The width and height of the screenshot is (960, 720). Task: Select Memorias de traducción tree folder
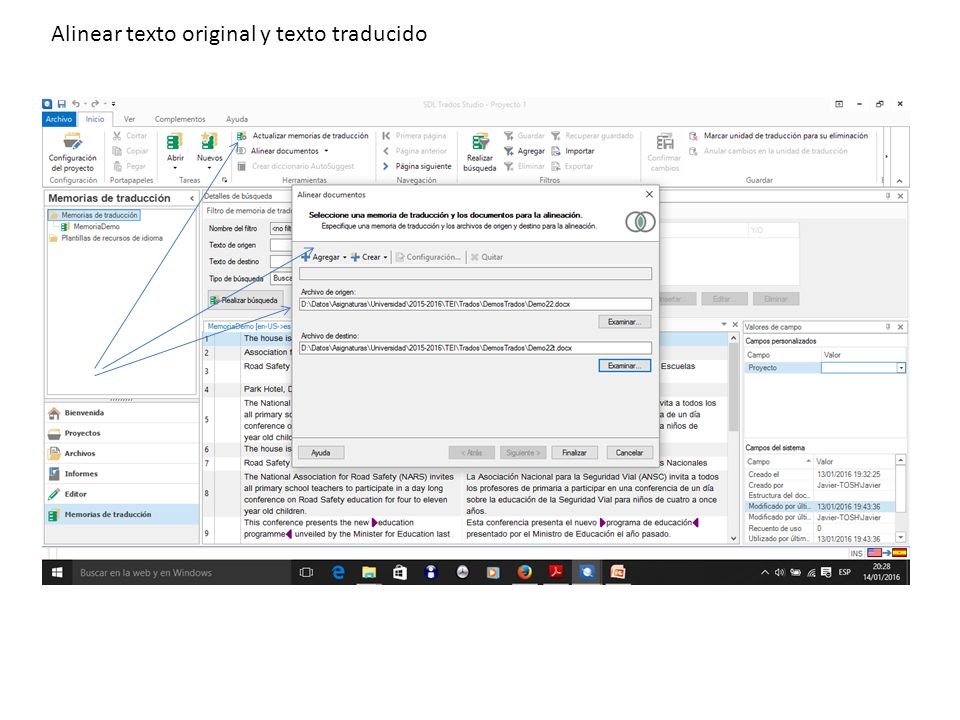(94, 216)
